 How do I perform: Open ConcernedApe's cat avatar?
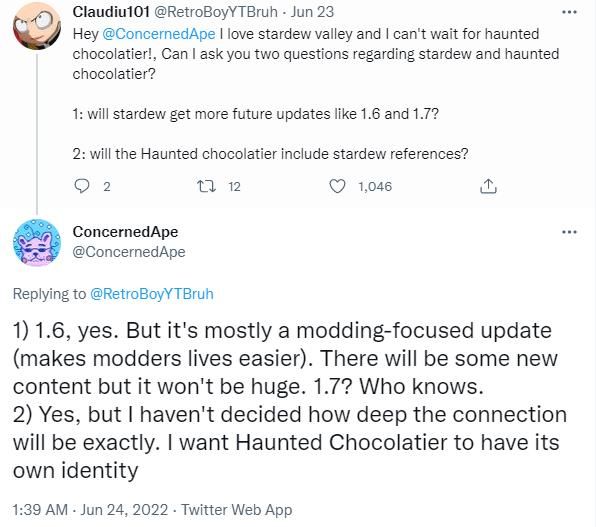pyautogui.click(x=36, y=242)
